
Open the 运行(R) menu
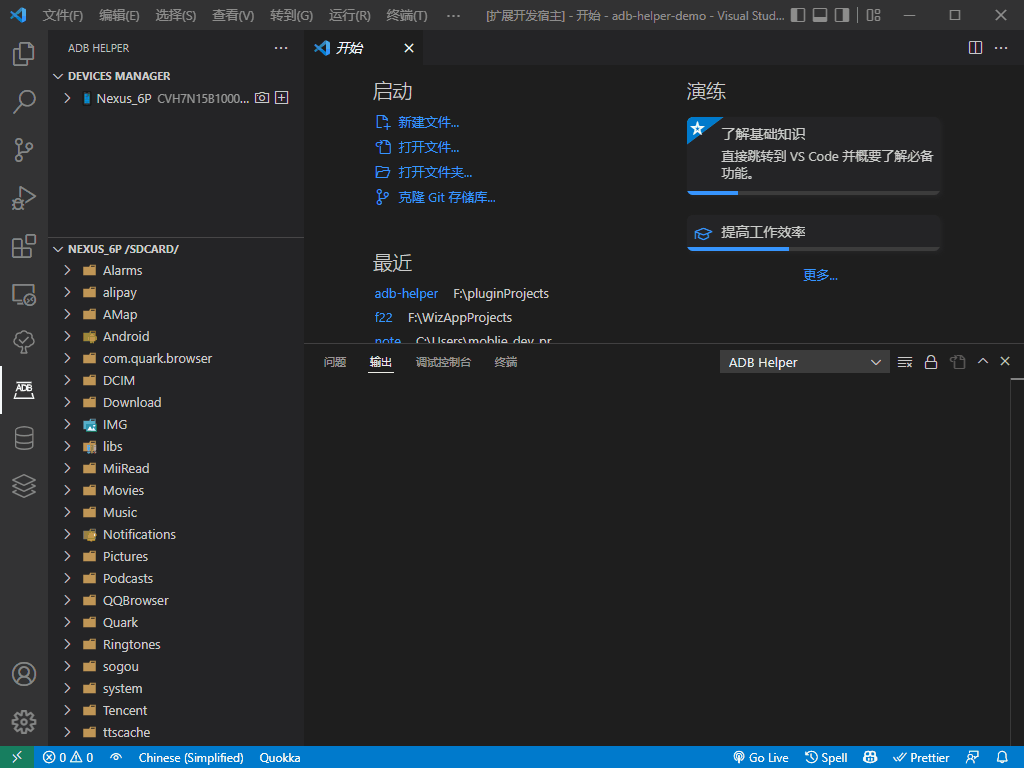click(x=351, y=15)
